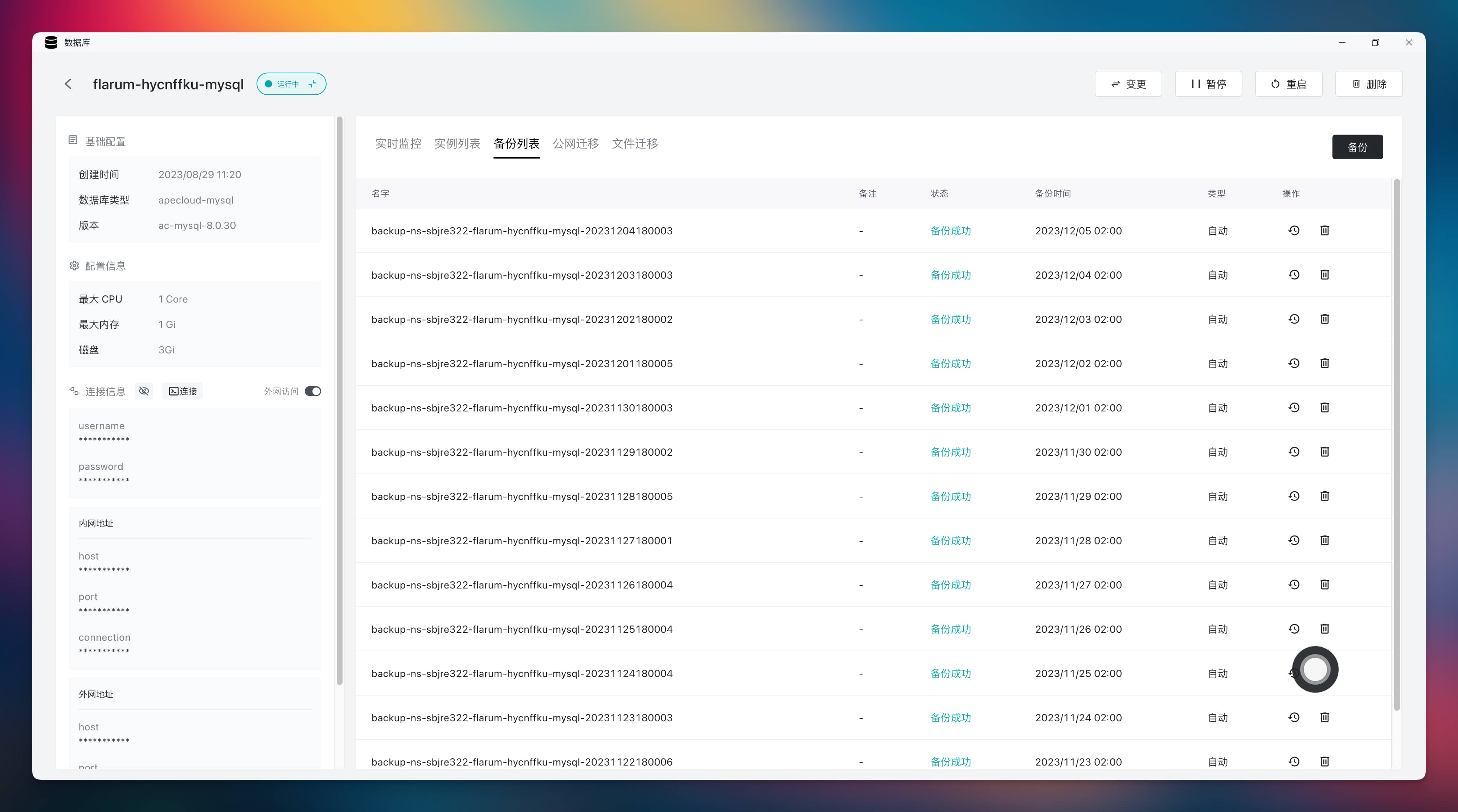Delete backup 20231129180002

(1324, 452)
